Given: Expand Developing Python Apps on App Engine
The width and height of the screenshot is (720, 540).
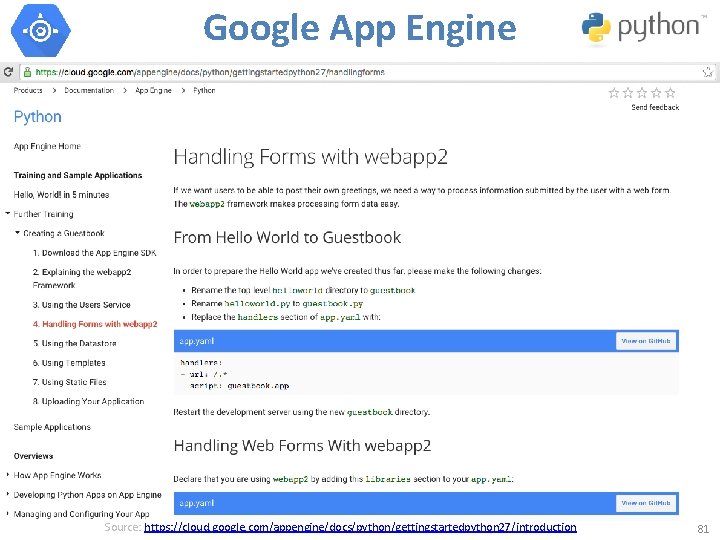Looking at the screenshot, I should pyautogui.click(x=8, y=495).
